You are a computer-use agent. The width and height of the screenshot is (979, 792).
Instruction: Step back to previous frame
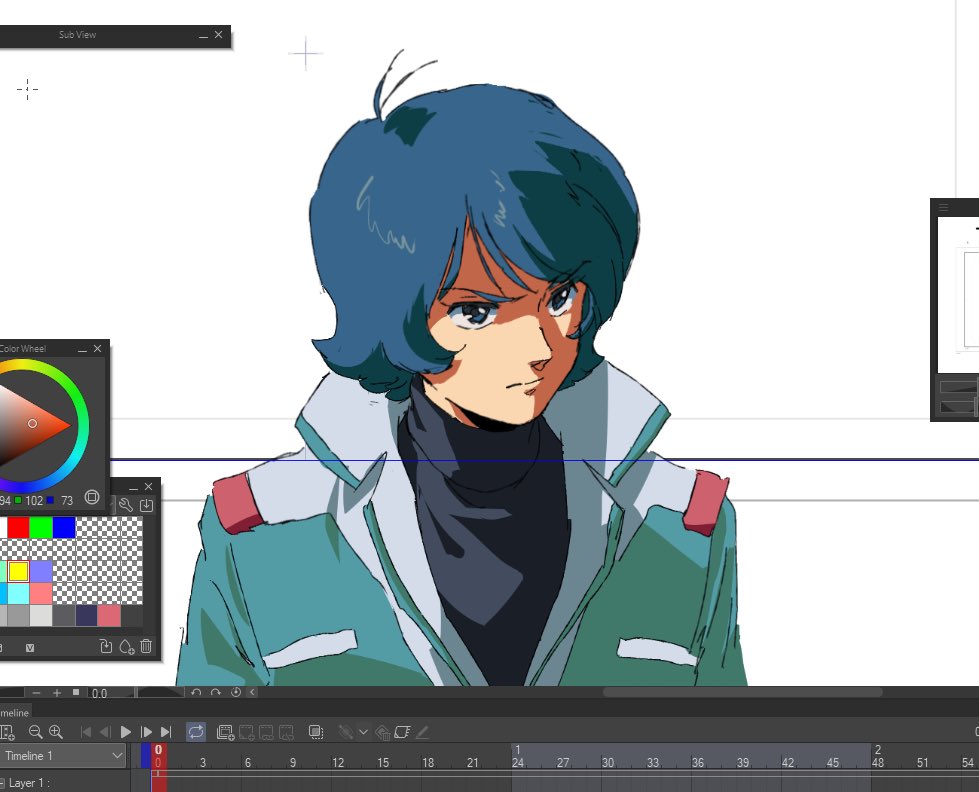pos(105,732)
